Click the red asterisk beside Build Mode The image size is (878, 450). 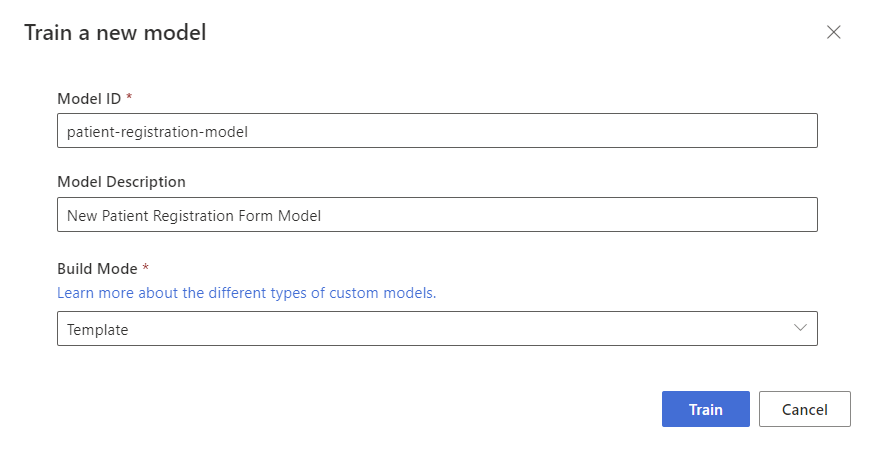pyautogui.click(x=146, y=267)
